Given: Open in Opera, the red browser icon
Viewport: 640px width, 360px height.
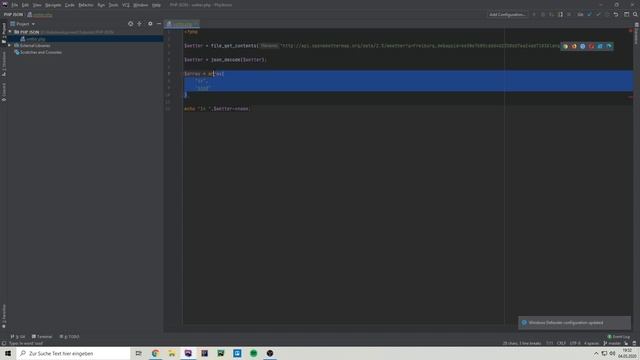Looking at the screenshot, I should click(591, 46).
